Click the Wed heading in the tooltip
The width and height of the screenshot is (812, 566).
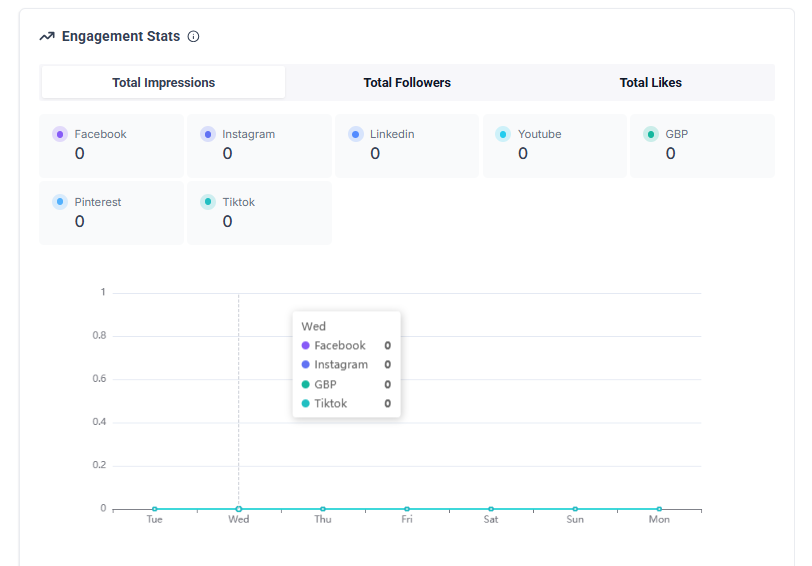(313, 326)
